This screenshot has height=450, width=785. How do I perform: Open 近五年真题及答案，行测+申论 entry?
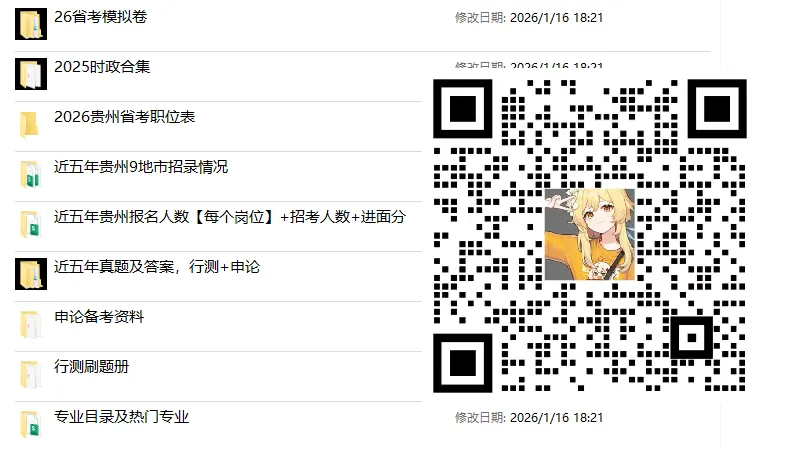(x=157, y=267)
